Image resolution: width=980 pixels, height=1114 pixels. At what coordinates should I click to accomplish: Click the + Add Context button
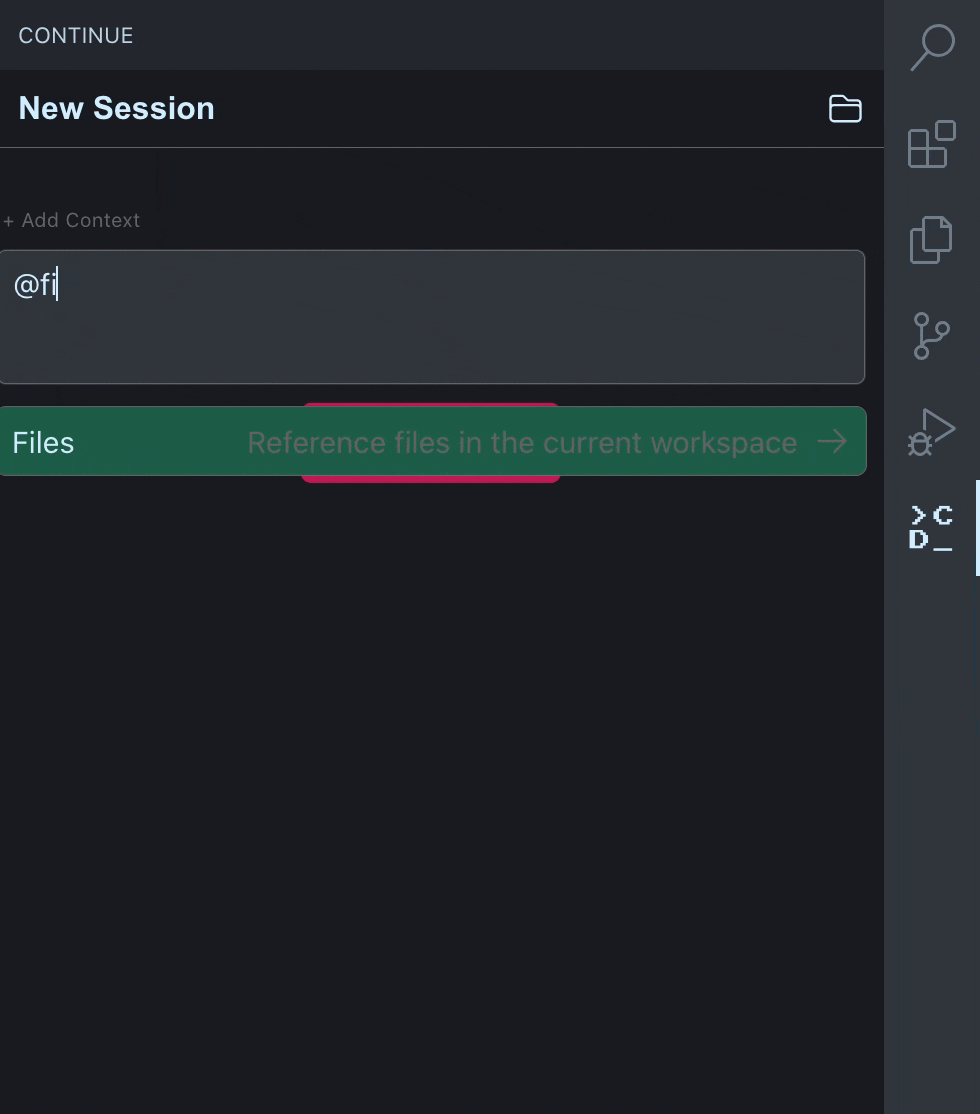(x=71, y=220)
